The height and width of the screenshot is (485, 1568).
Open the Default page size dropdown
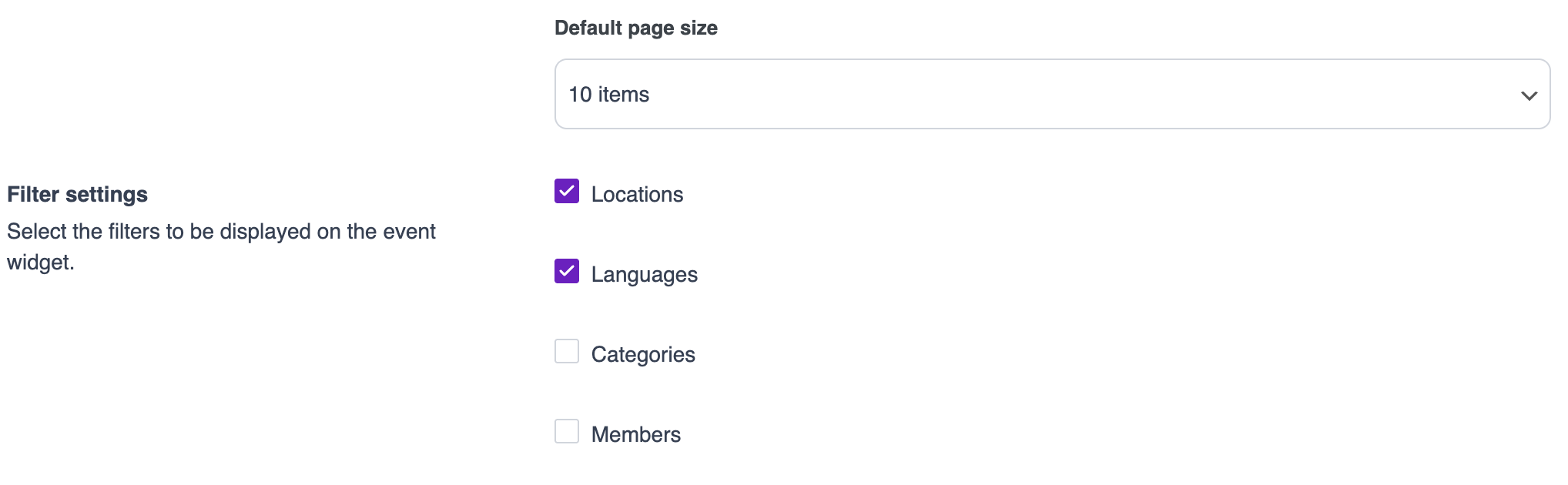point(1051,94)
